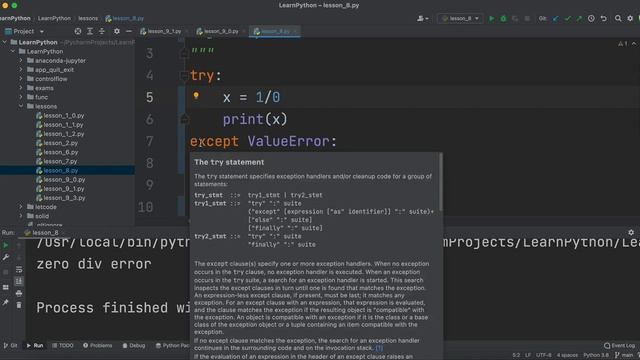This screenshot has height=360, width=640.
Task: Expand the solid folder
Action: pos(21,216)
